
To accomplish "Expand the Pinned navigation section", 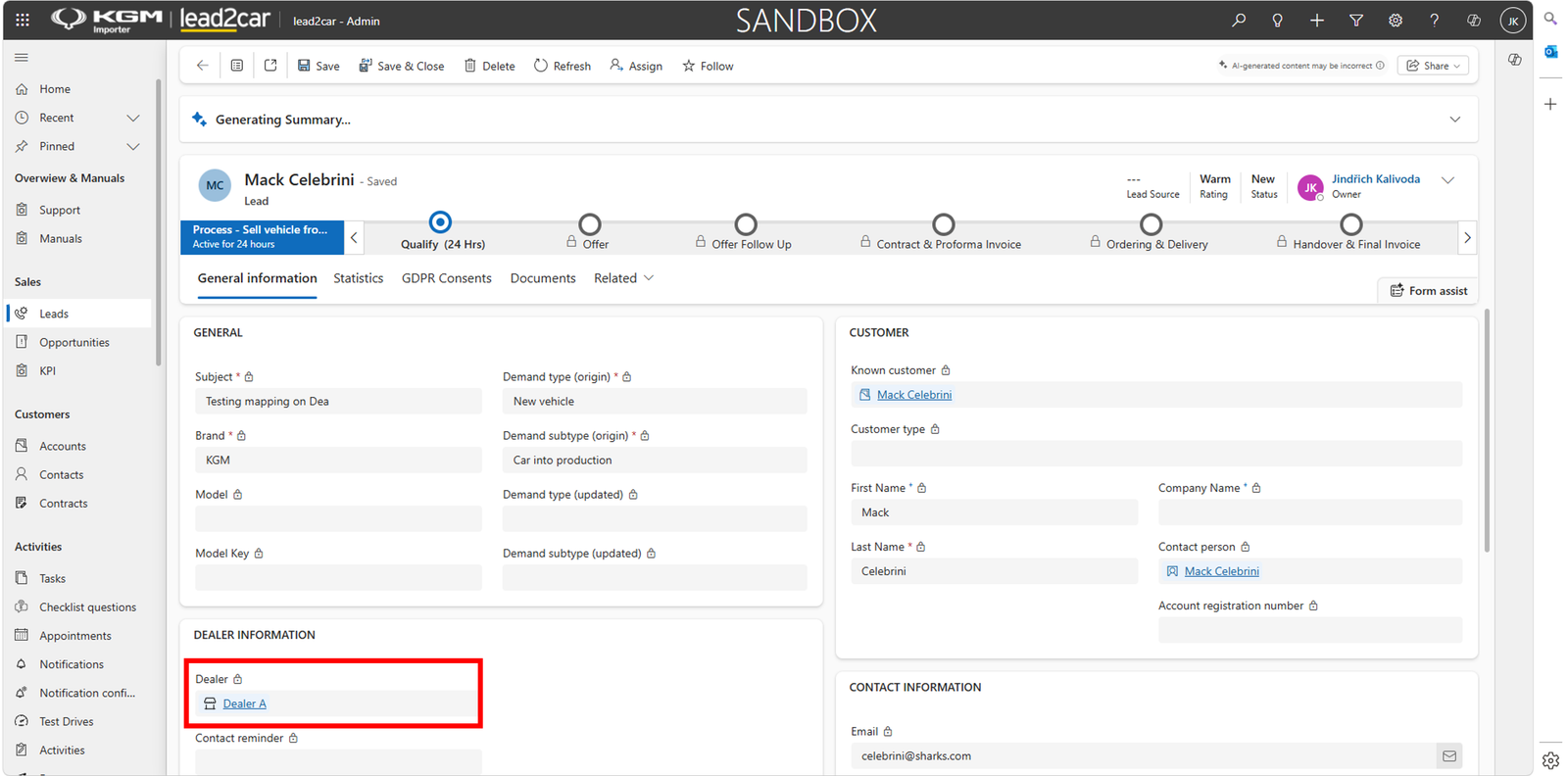I will (133, 146).
